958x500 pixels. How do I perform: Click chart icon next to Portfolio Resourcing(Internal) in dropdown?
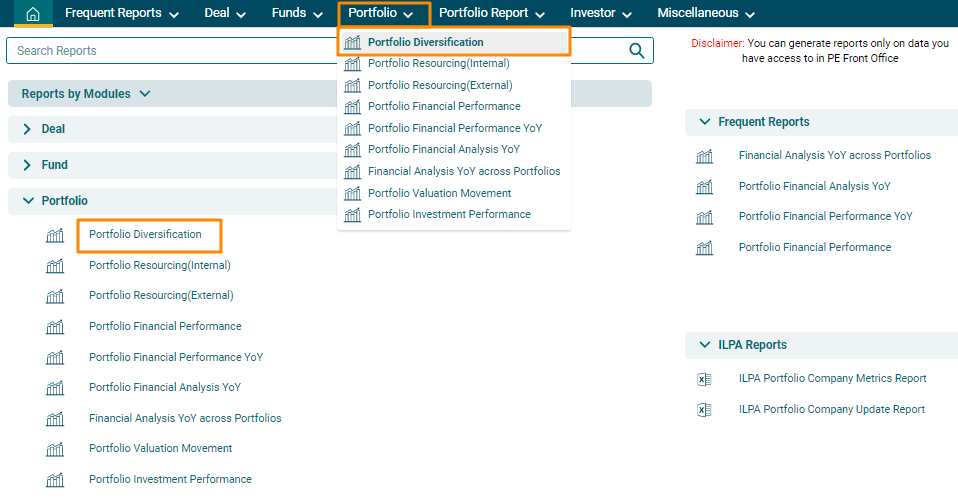(x=352, y=64)
